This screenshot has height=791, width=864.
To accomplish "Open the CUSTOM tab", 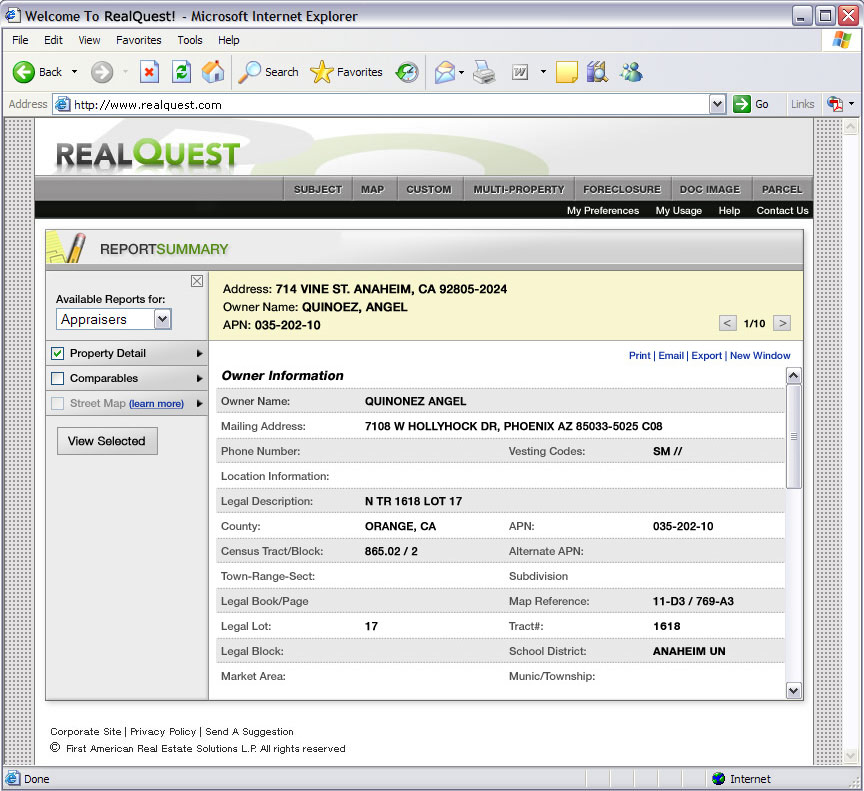I will click(x=429, y=189).
